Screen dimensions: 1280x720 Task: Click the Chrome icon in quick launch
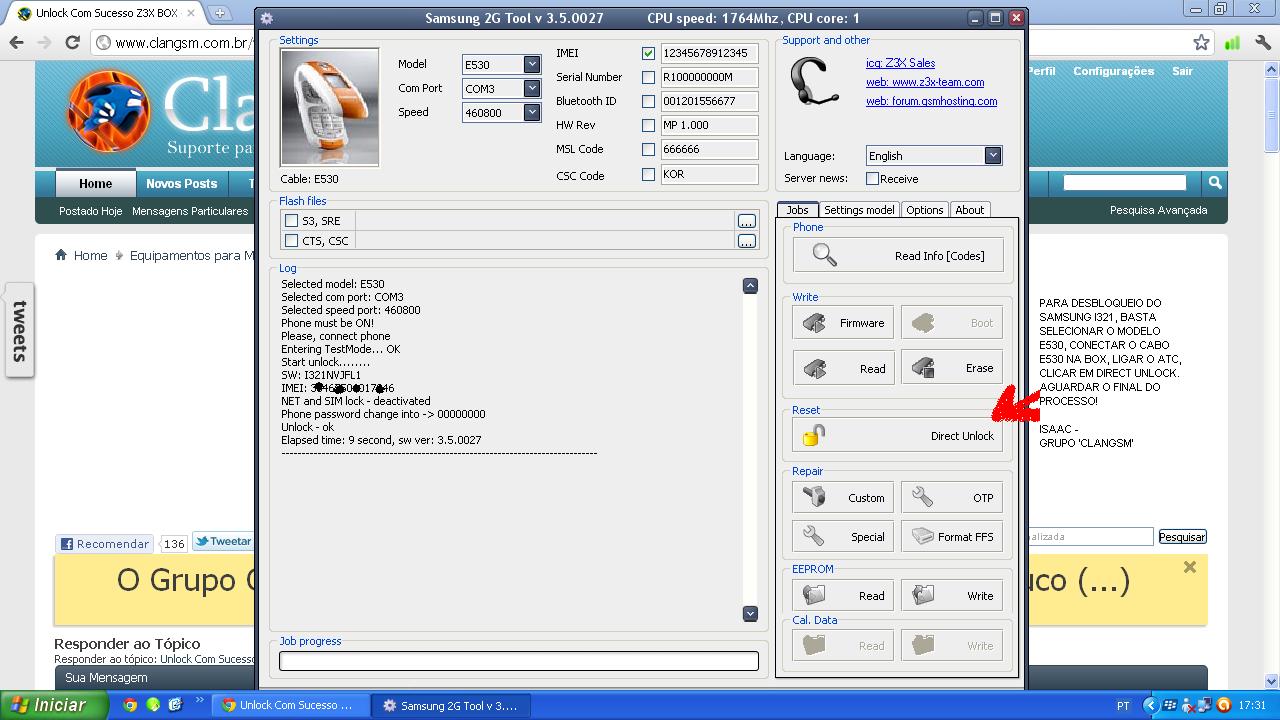tap(130, 705)
